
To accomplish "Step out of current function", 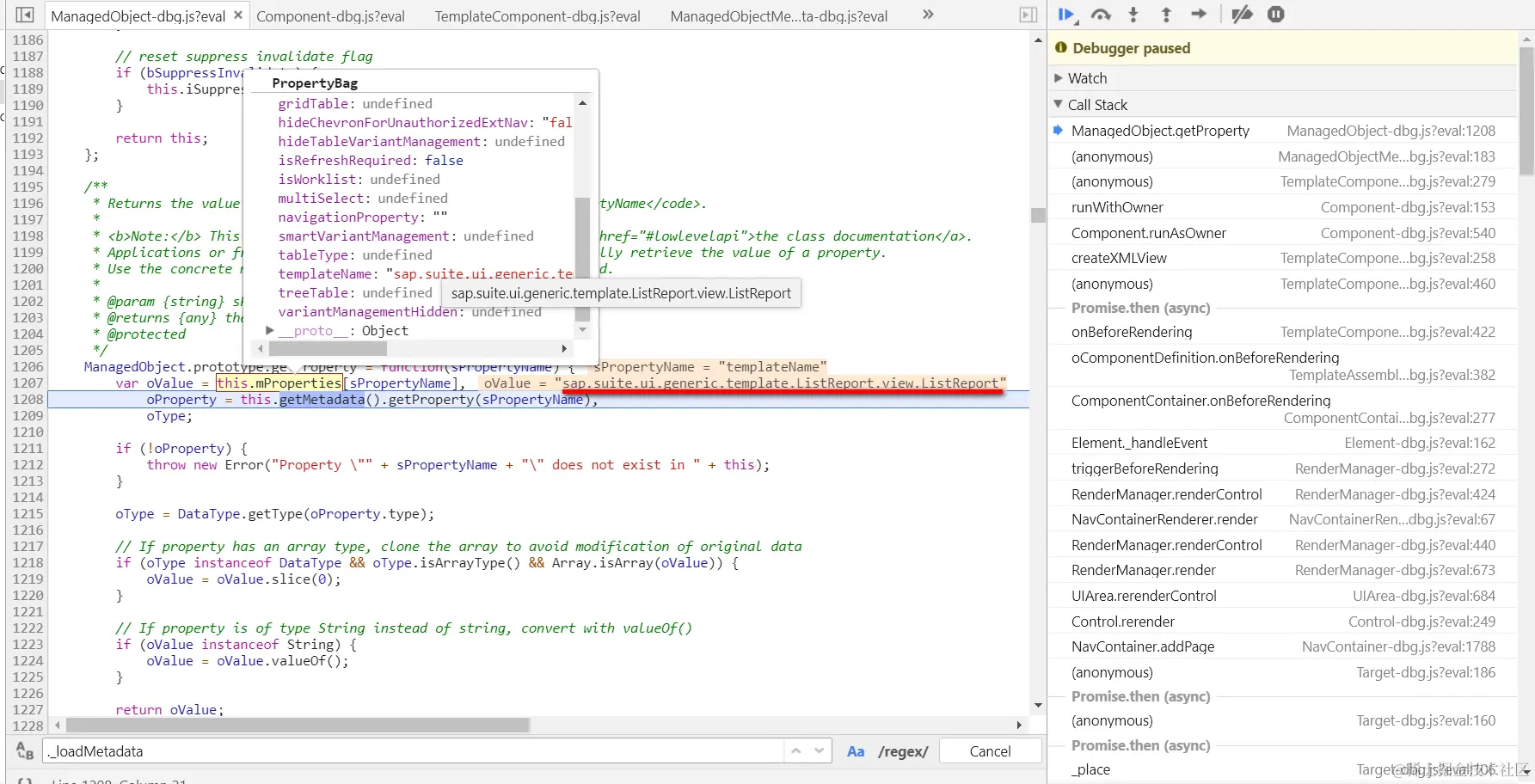I will coord(1166,15).
